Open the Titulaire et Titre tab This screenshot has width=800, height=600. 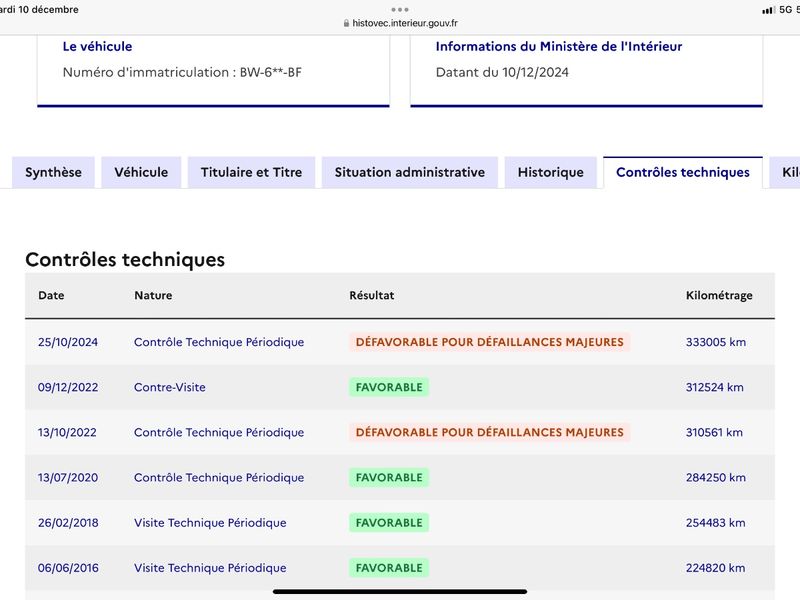point(252,172)
